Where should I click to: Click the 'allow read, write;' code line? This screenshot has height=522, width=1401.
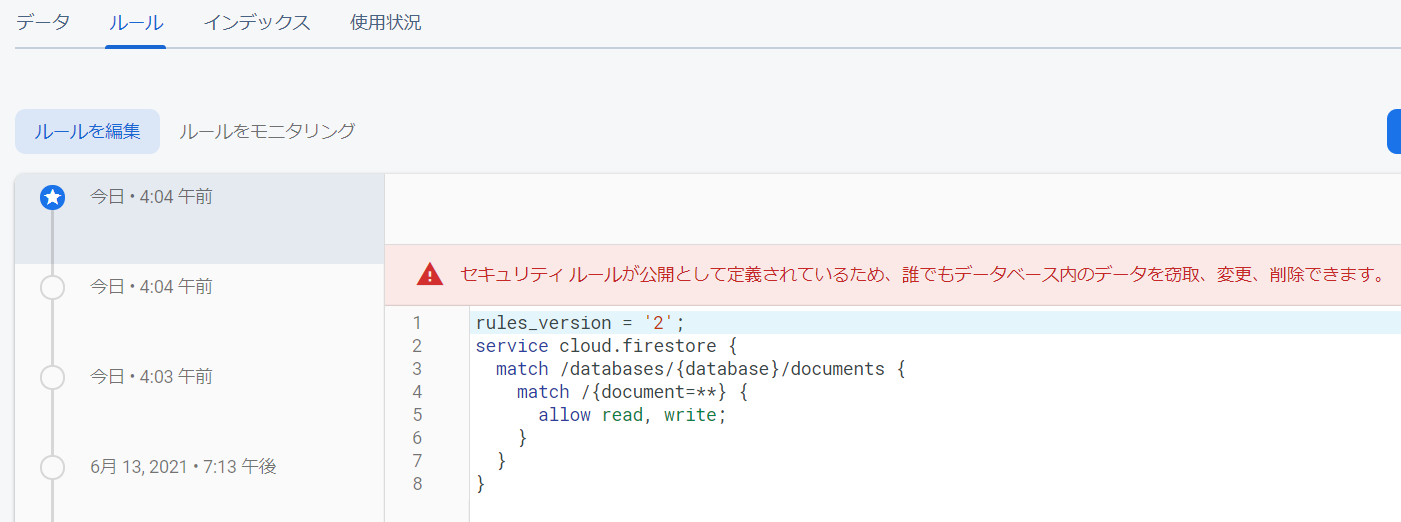pos(632,415)
